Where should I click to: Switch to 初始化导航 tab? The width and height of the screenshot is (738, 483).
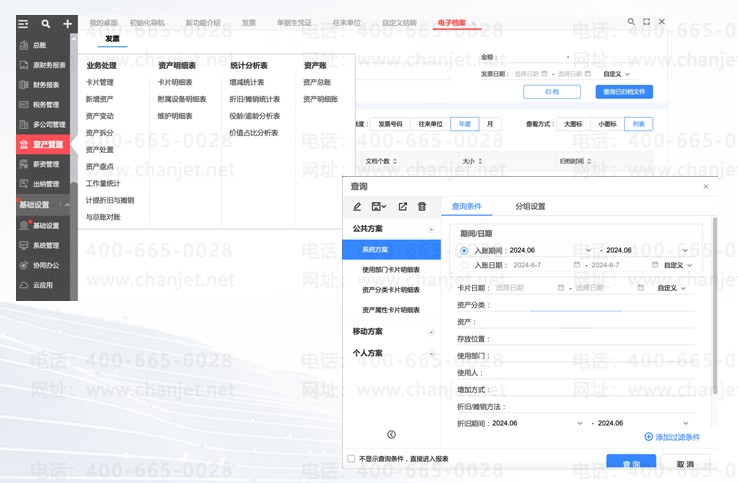click(x=147, y=23)
